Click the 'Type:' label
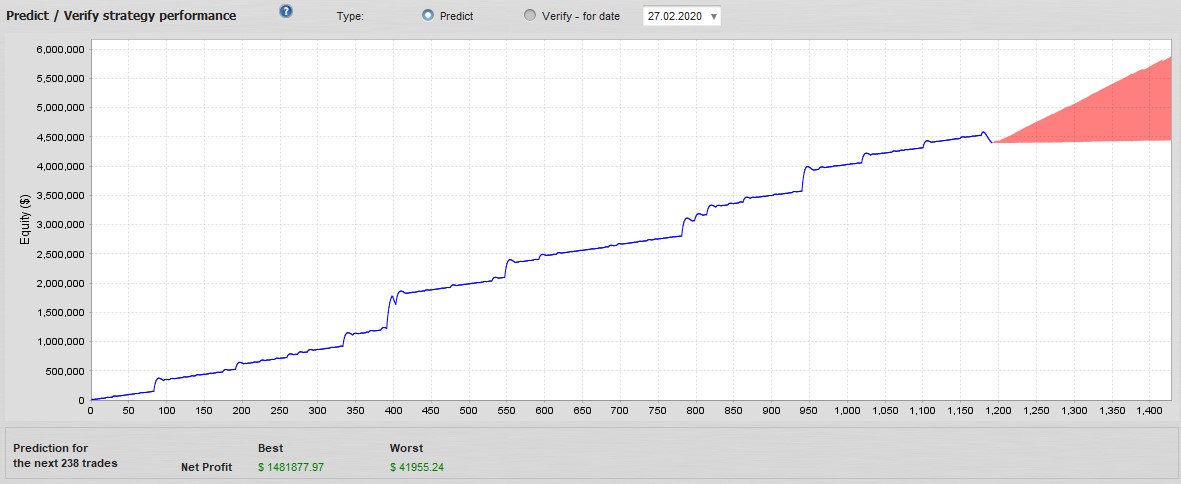This screenshot has height=484, width=1181. point(349,16)
